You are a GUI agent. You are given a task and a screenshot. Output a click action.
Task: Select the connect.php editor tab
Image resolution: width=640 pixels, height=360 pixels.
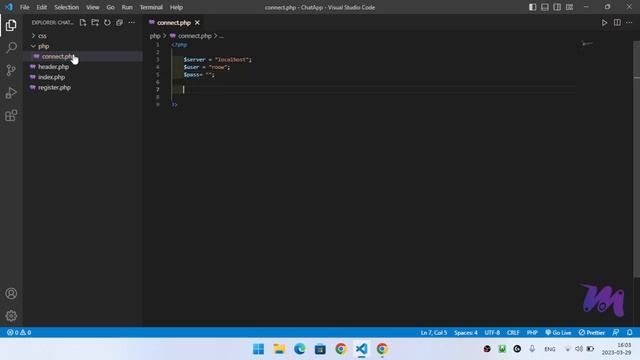click(x=174, y=23)
